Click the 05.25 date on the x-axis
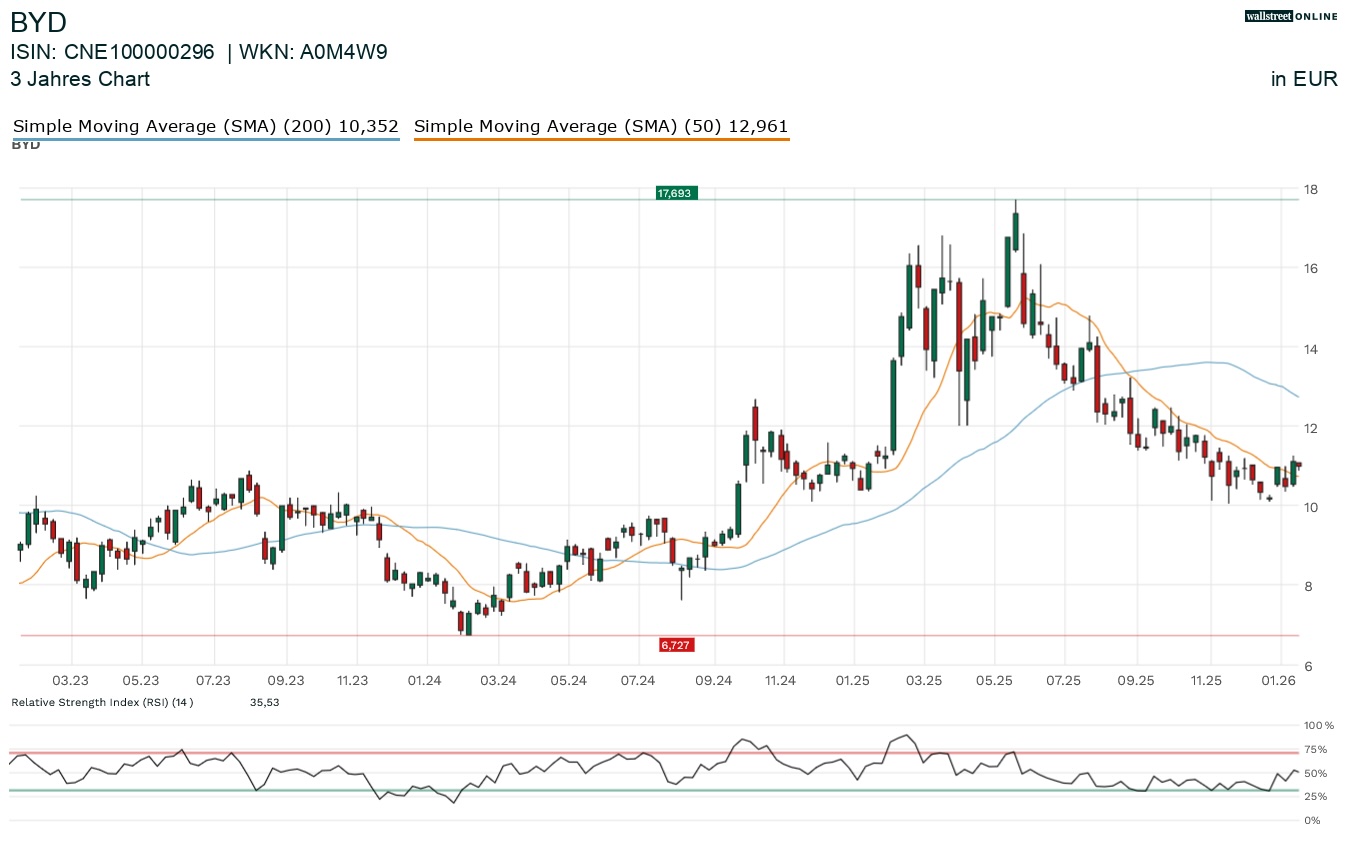 click(993, 680)
